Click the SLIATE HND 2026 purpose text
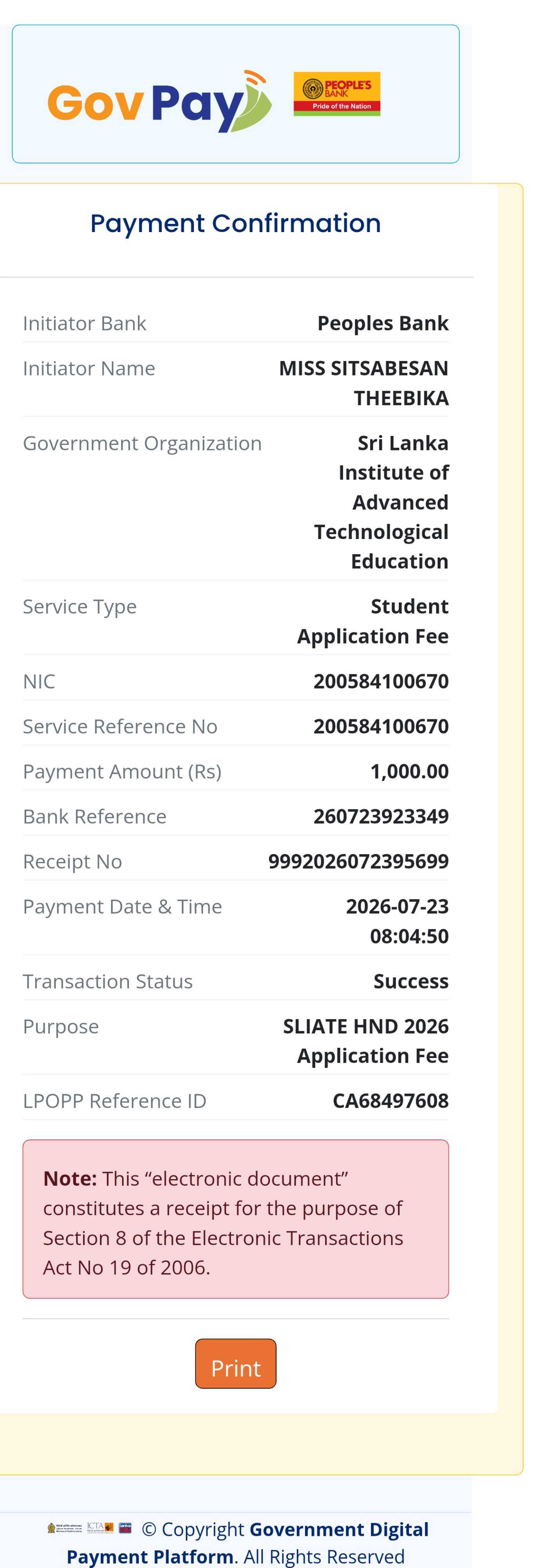 pyautogui.click(x=366, y=1026)
